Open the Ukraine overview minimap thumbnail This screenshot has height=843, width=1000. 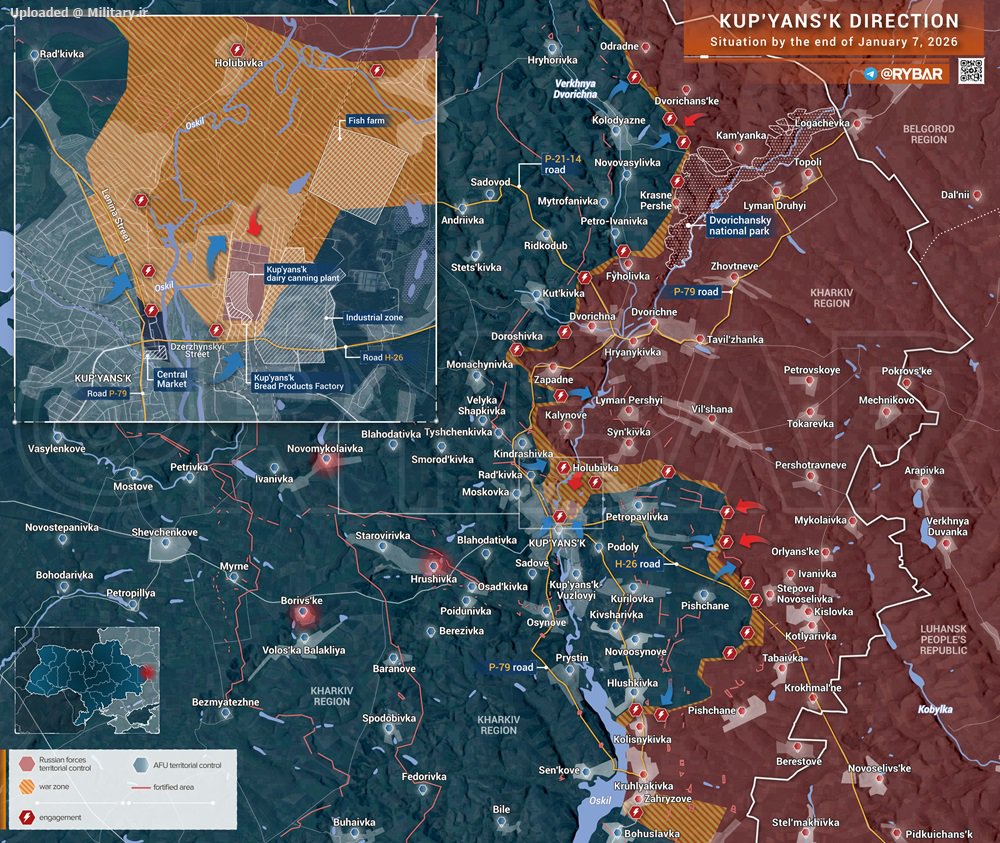87,680
